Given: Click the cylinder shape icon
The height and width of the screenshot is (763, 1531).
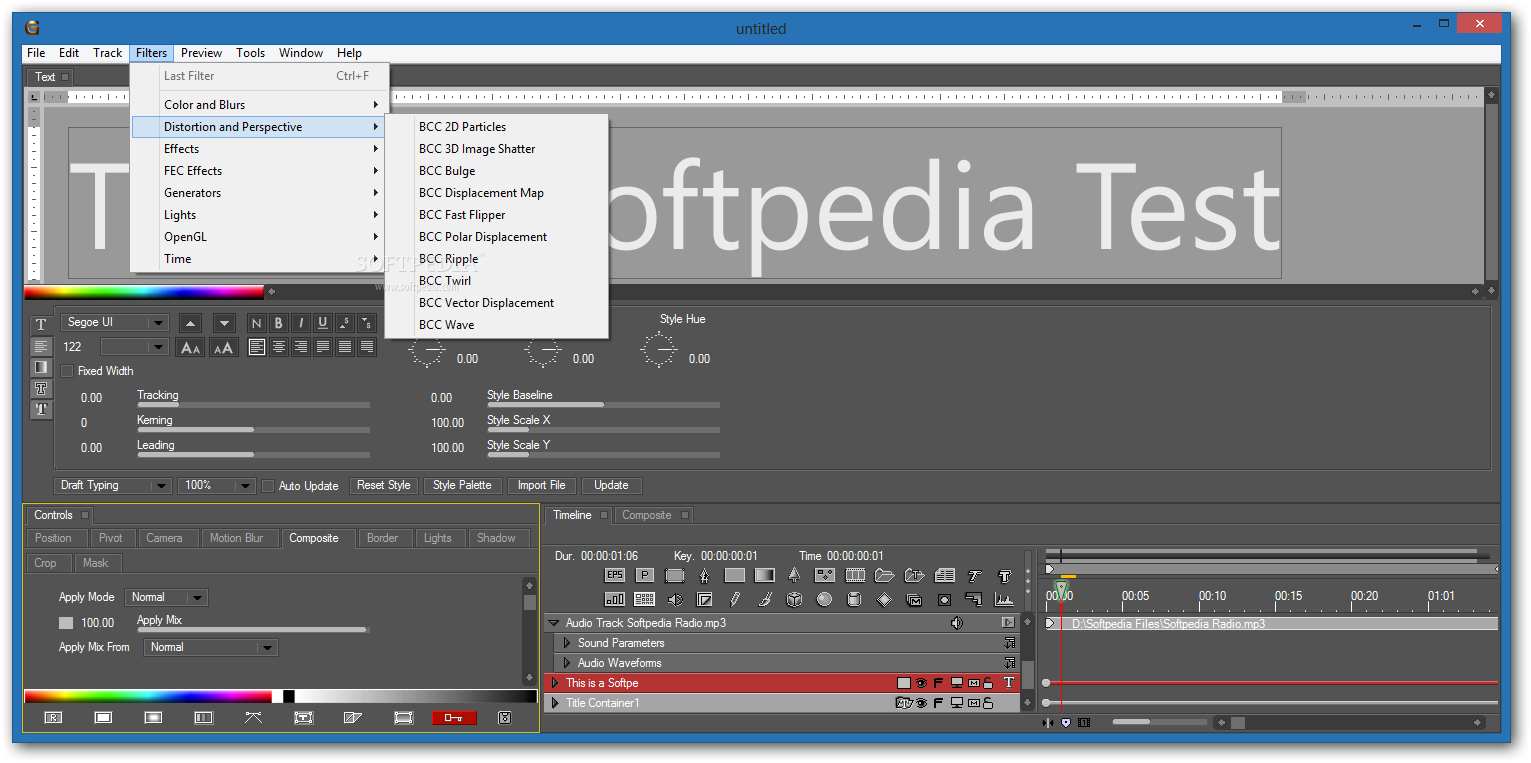Looking at the screenshot, I should click(x=854, y=599).
